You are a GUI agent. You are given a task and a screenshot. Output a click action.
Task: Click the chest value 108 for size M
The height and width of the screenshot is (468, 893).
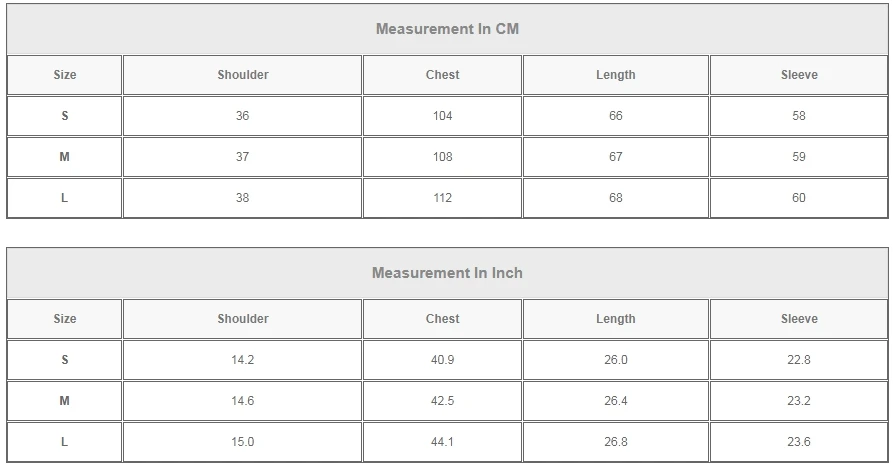[442, 157]
